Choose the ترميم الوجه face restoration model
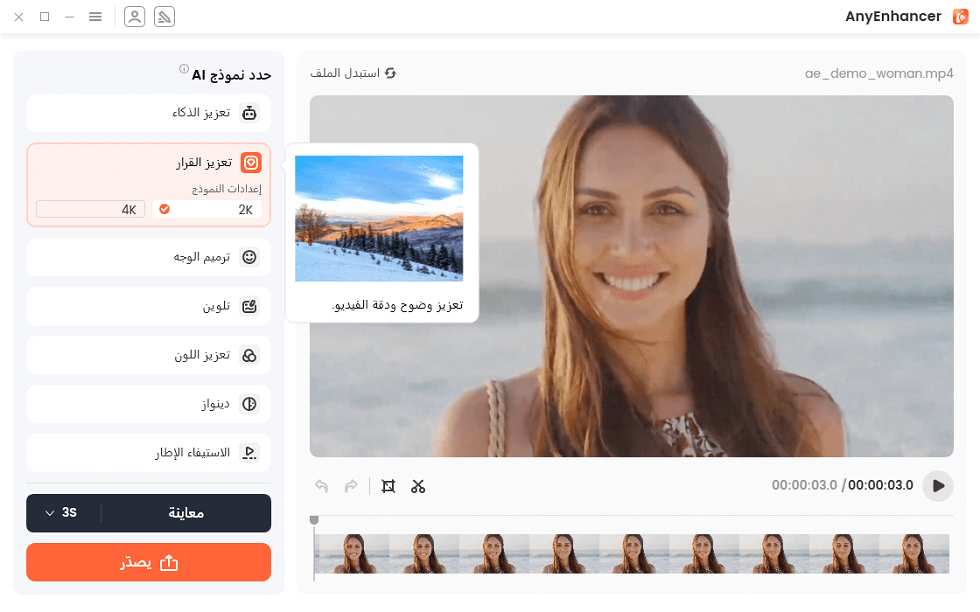 point(148,257)
